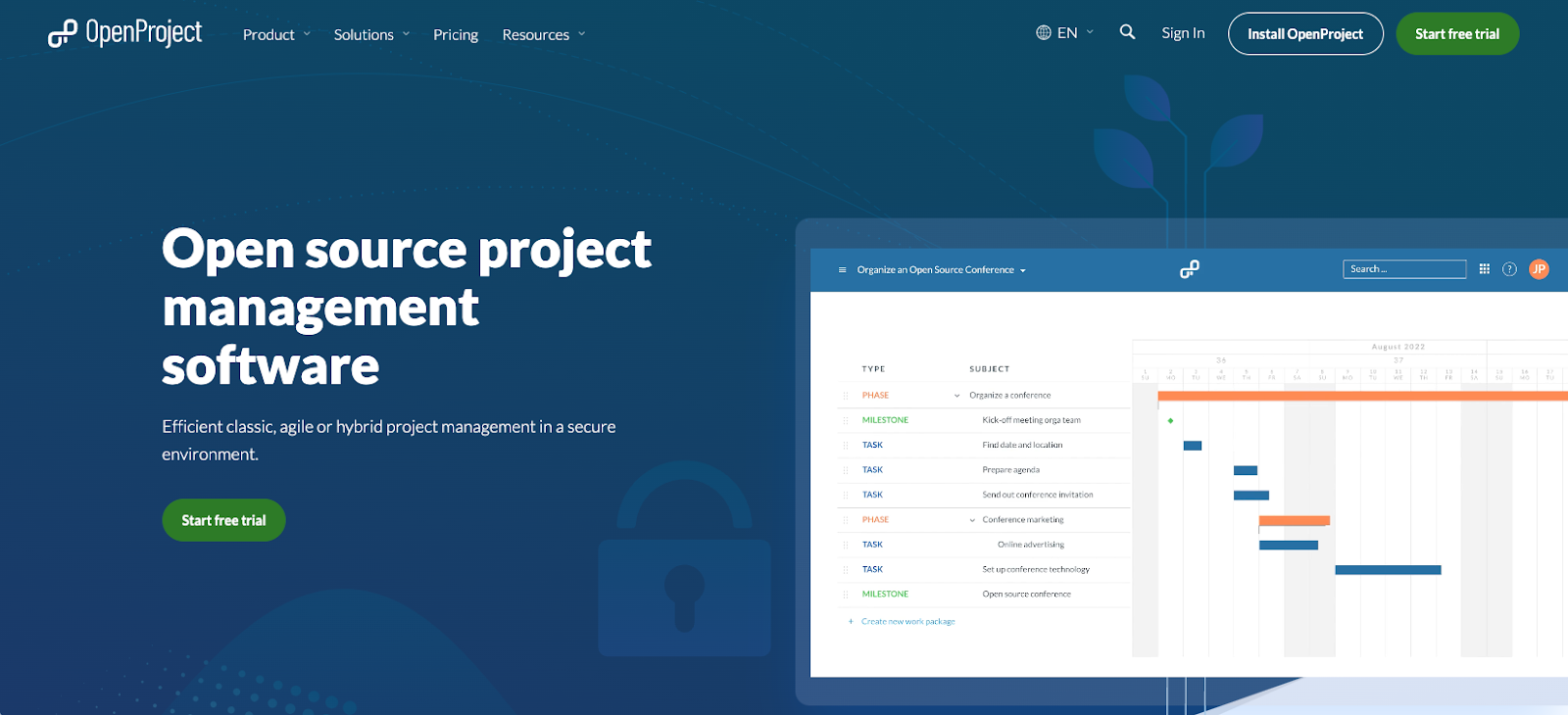This screenshot has width=1568, height=715.
Task: Click the center OpenProject logo in the preview header
Action: (1189, 268)
